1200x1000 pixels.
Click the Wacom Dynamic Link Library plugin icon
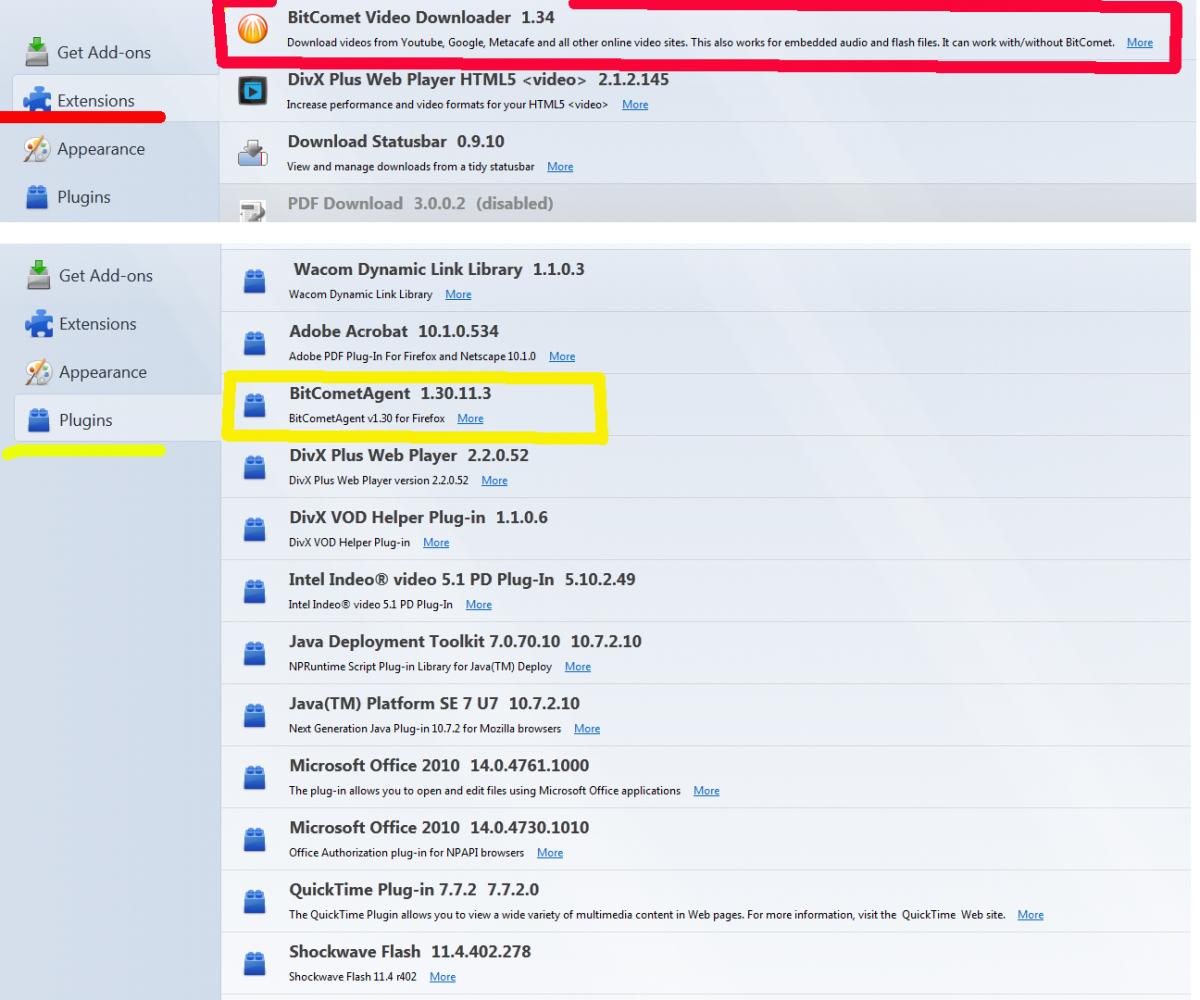click(255, 282)
